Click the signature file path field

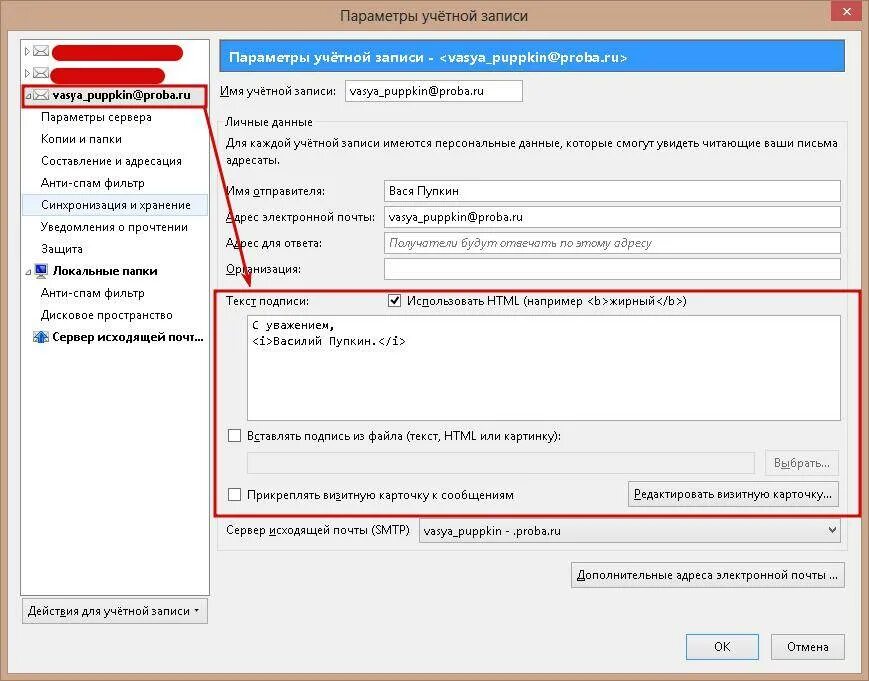pyautogui.click(x=501, y=463)
